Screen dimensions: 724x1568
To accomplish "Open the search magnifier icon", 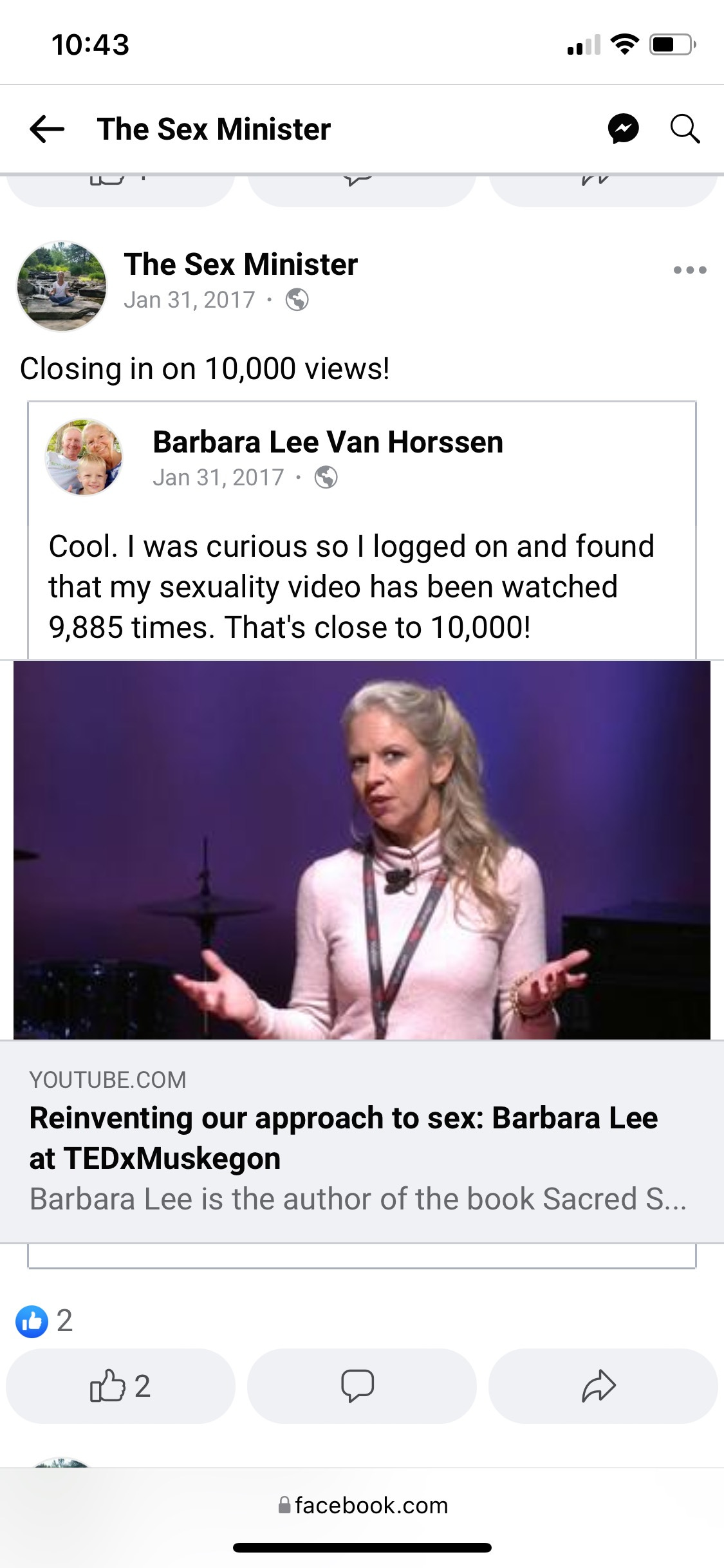I will [x=685, y=129].
